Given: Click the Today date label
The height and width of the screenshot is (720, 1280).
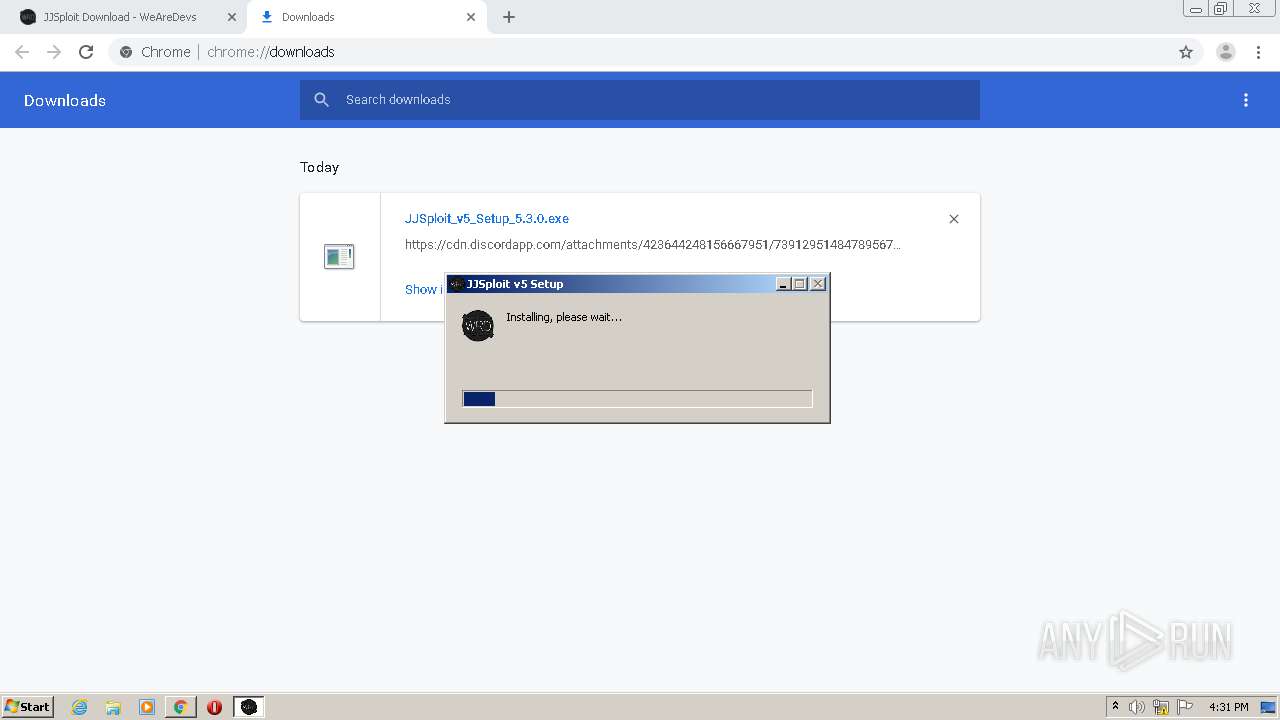Looking at the screenshot, I should pos(320,167).
